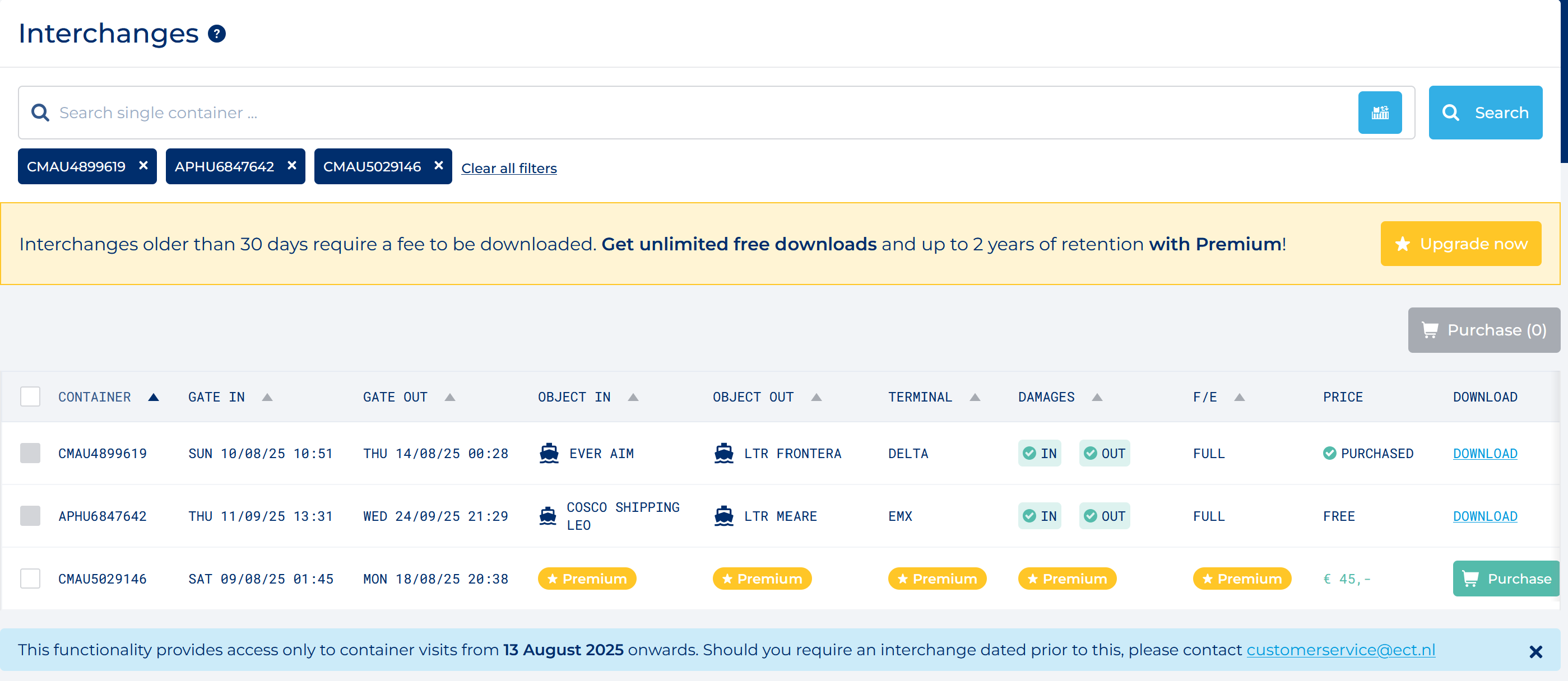Image resolution: width=1568 pixels, height=681 pixels.
Task: Tick the select-all checkbox in table header
Action: click(30, 397)
